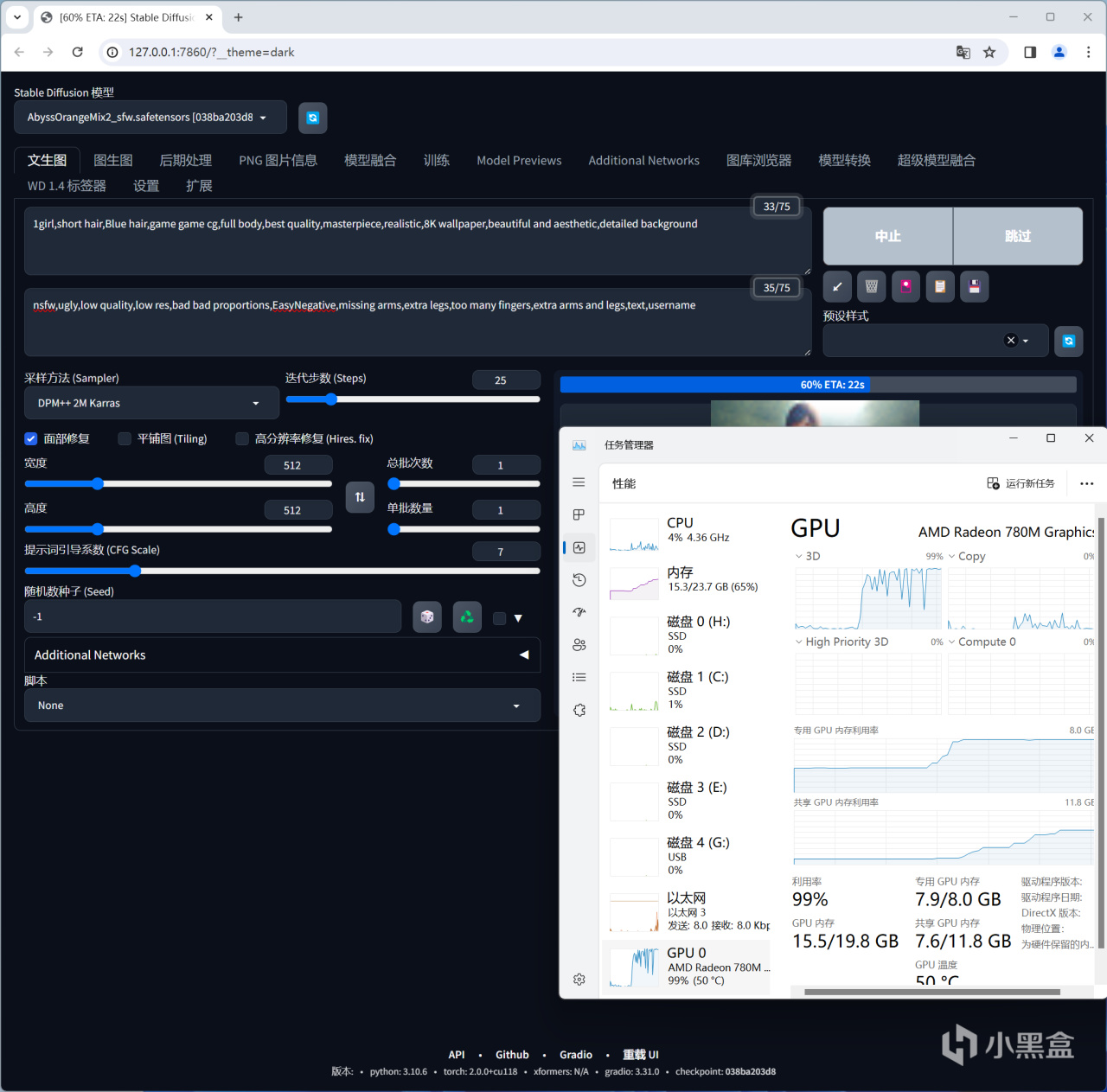This screenshot has height=1092, width=1107.
Task: Open the sampler DPM++ 2M Karras dropdown
Action: point(151,403)
